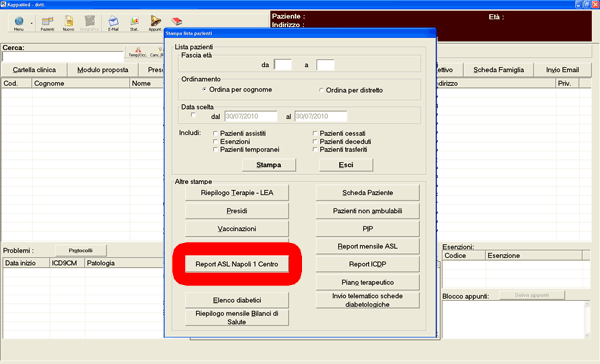600x364 pixels.
Task: Click the Blocco appunti scrollbar
Action: [587, 320]
